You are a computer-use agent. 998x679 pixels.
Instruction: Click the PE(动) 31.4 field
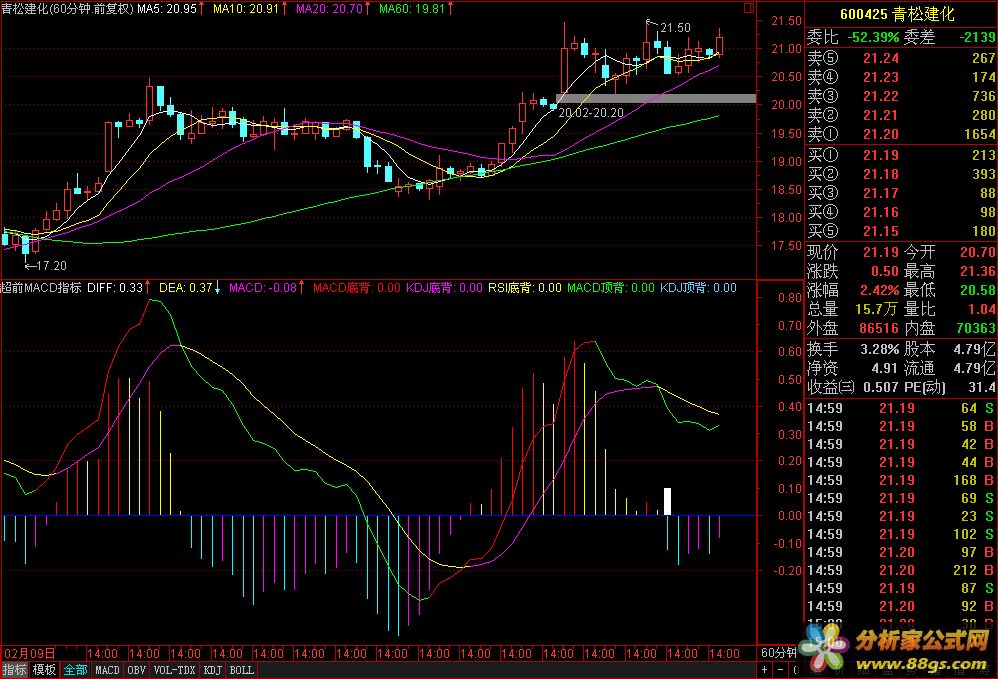pyautogui.click(x=950, y=387)
